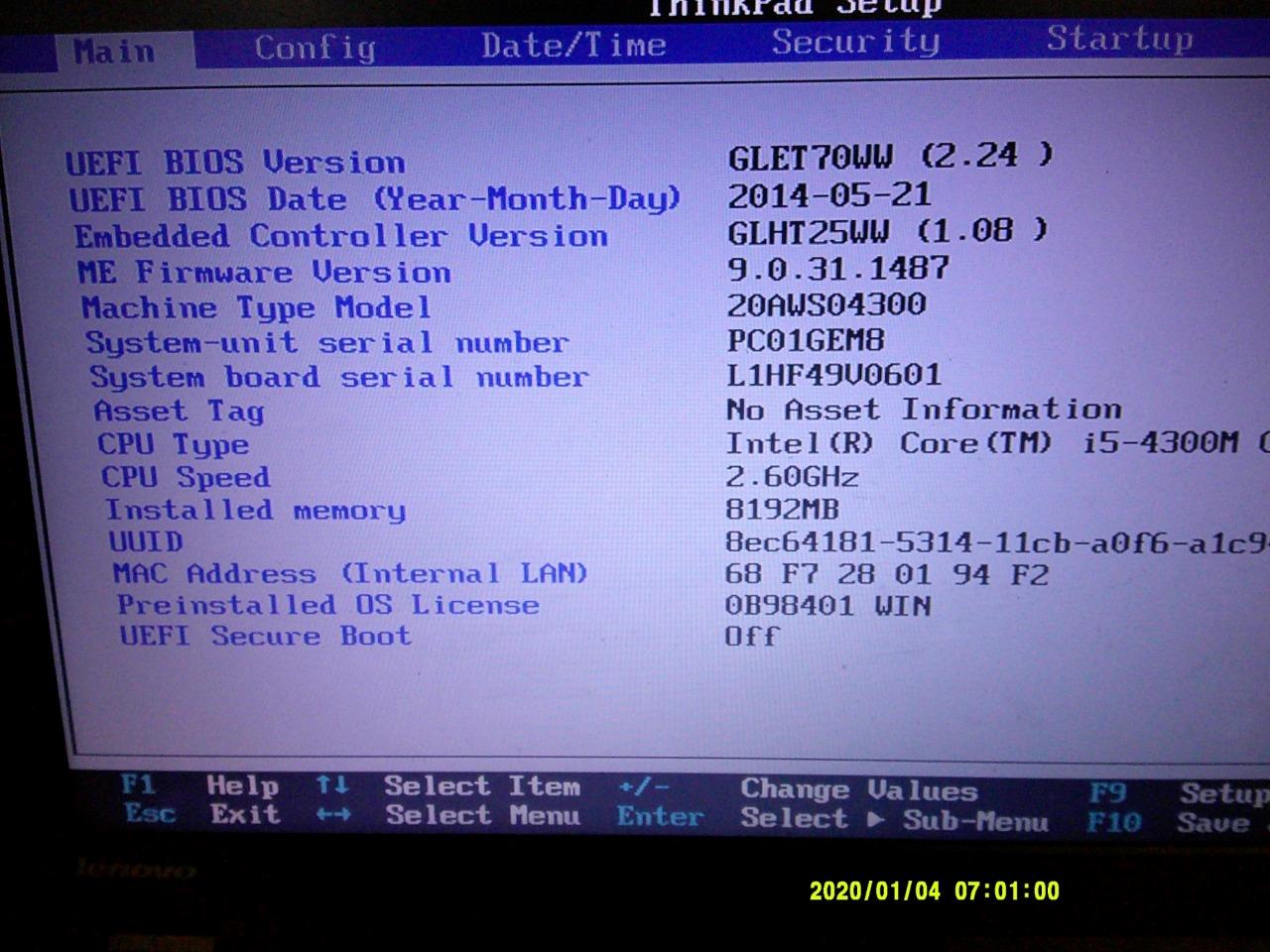Click the F9 key hint
Viewport: 1270px width, 952px height.
tap(1107, 792)
